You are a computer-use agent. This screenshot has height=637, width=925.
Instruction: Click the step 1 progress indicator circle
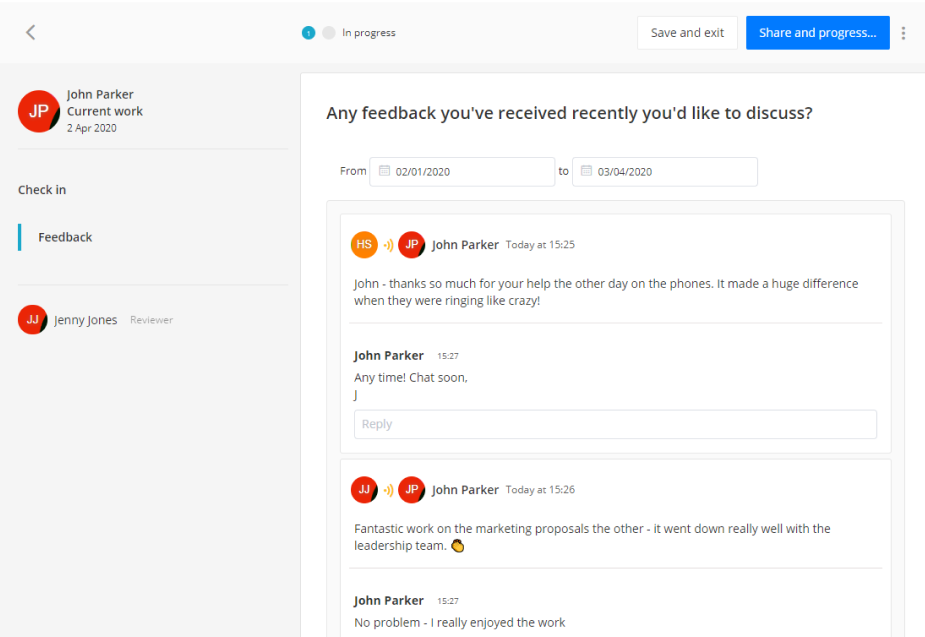(x=309, y=33)
